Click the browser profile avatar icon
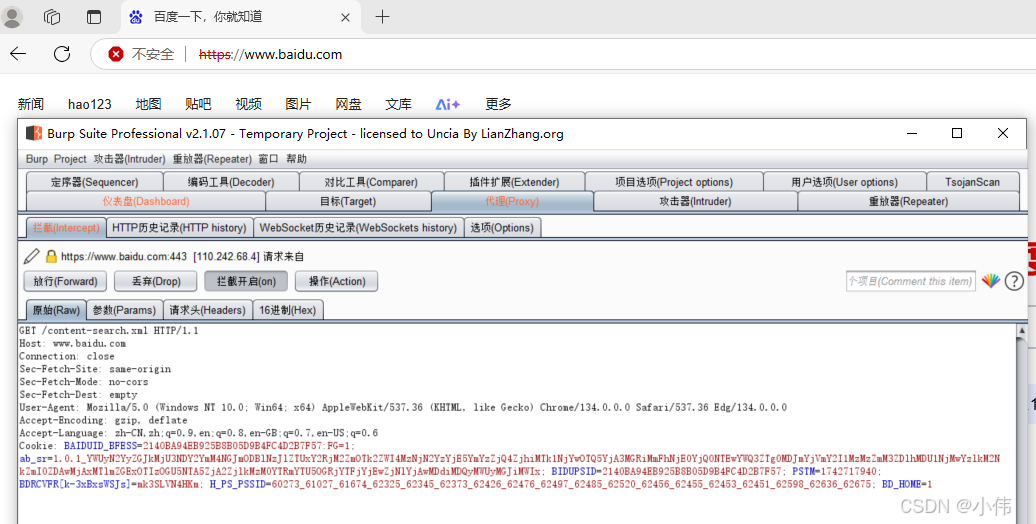Viewport: 1036px width, 524px height. [12, 17]
